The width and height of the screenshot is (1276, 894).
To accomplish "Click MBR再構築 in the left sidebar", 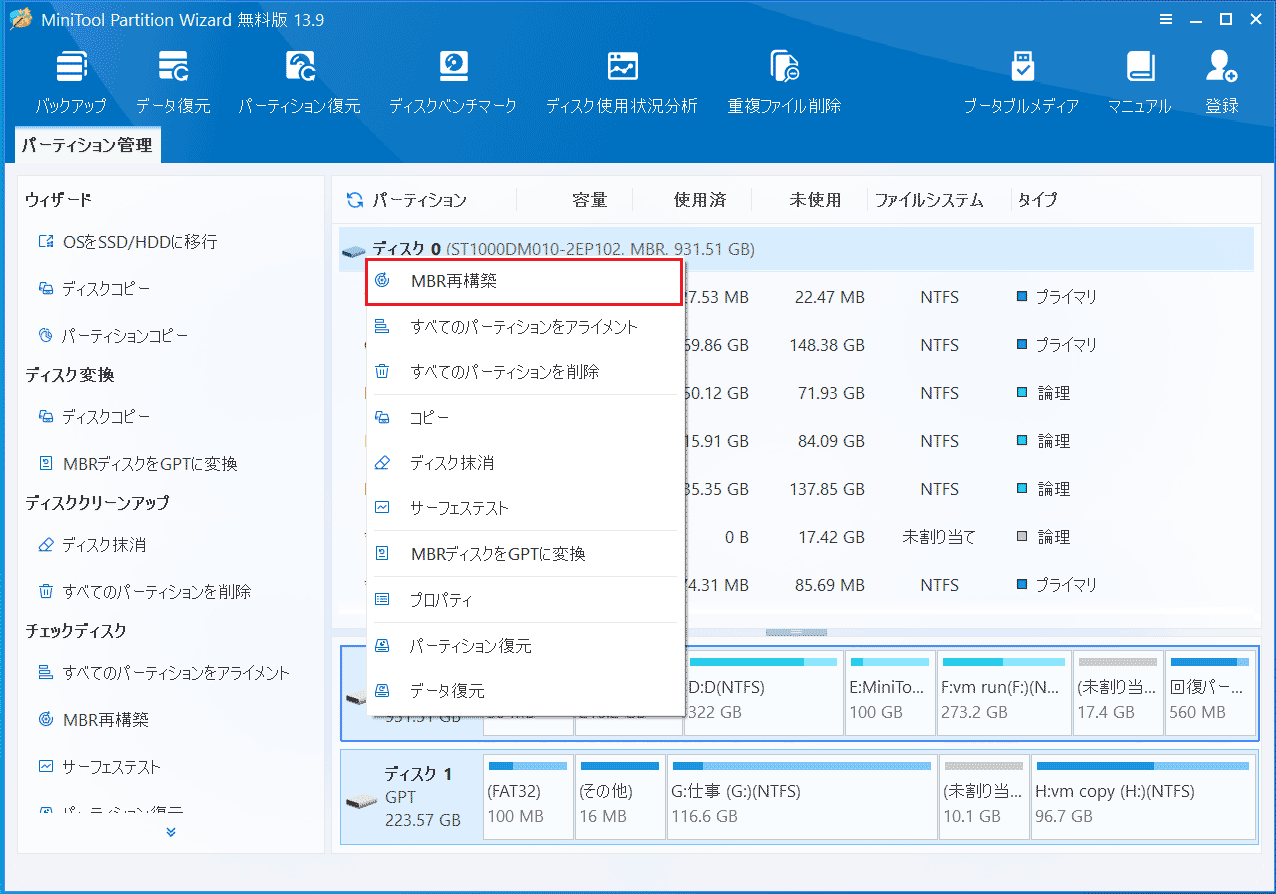I will [x=93, y=720].
